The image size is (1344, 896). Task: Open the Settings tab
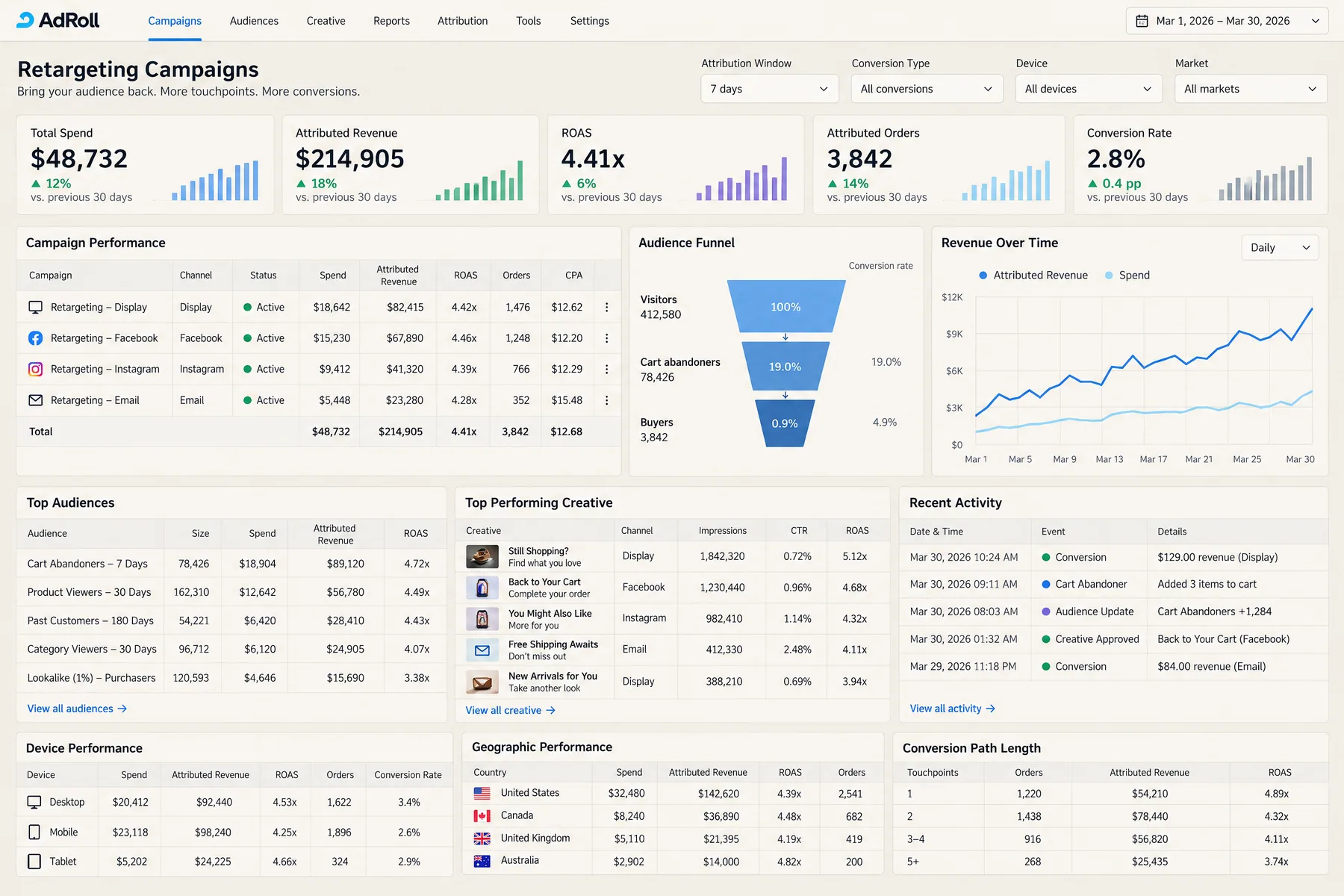(x=589, y=21)
